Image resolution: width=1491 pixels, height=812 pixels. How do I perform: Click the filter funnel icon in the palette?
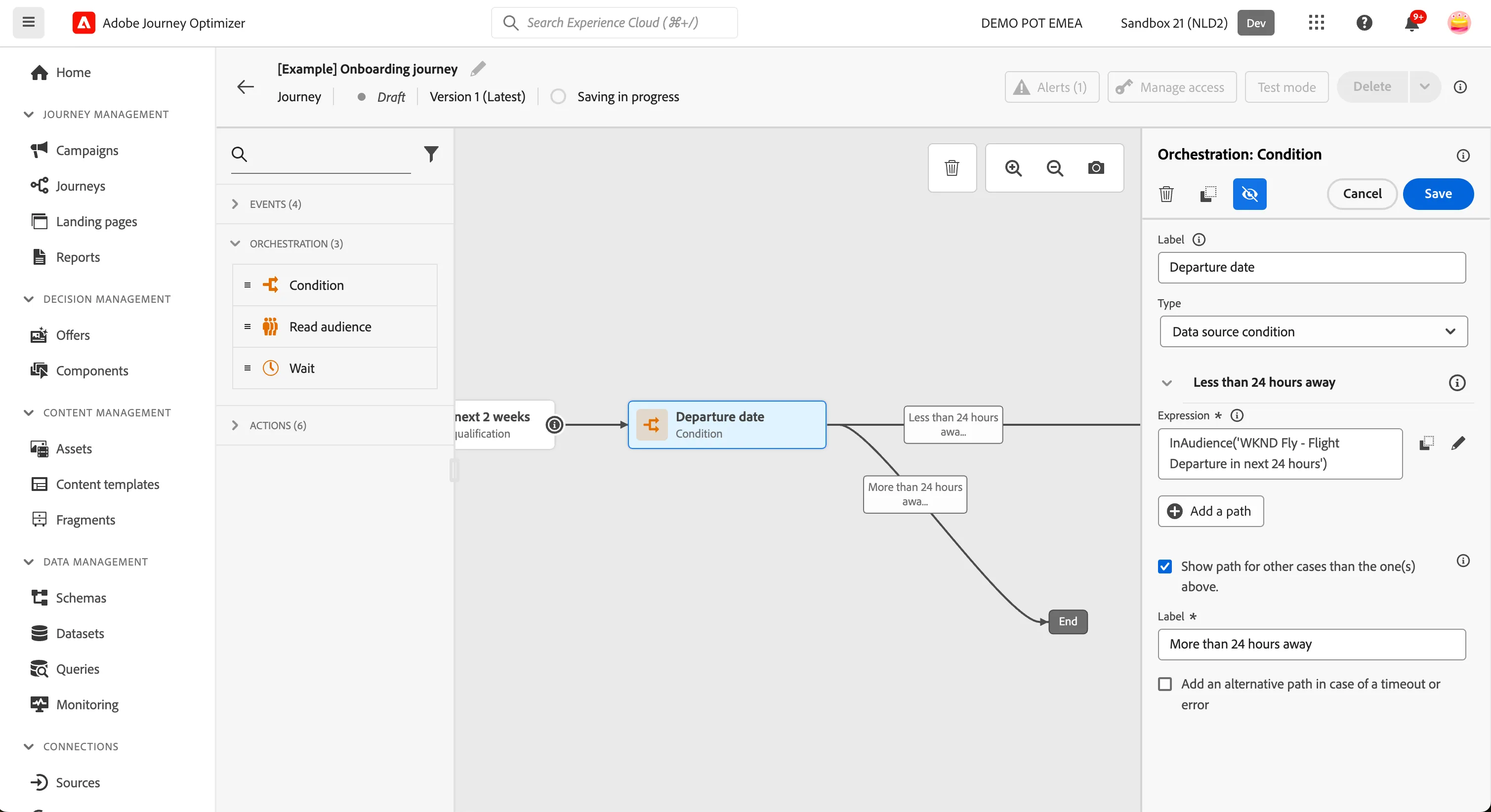431,154
